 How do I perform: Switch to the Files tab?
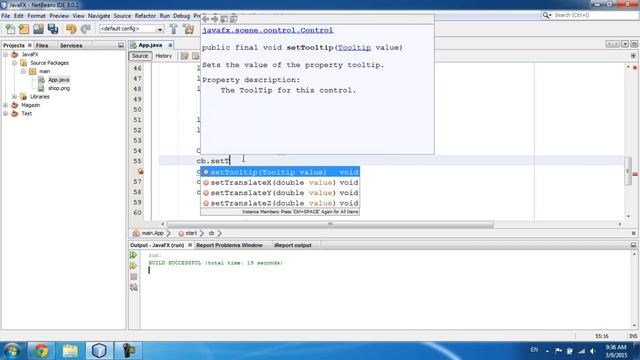click(42, 45)
